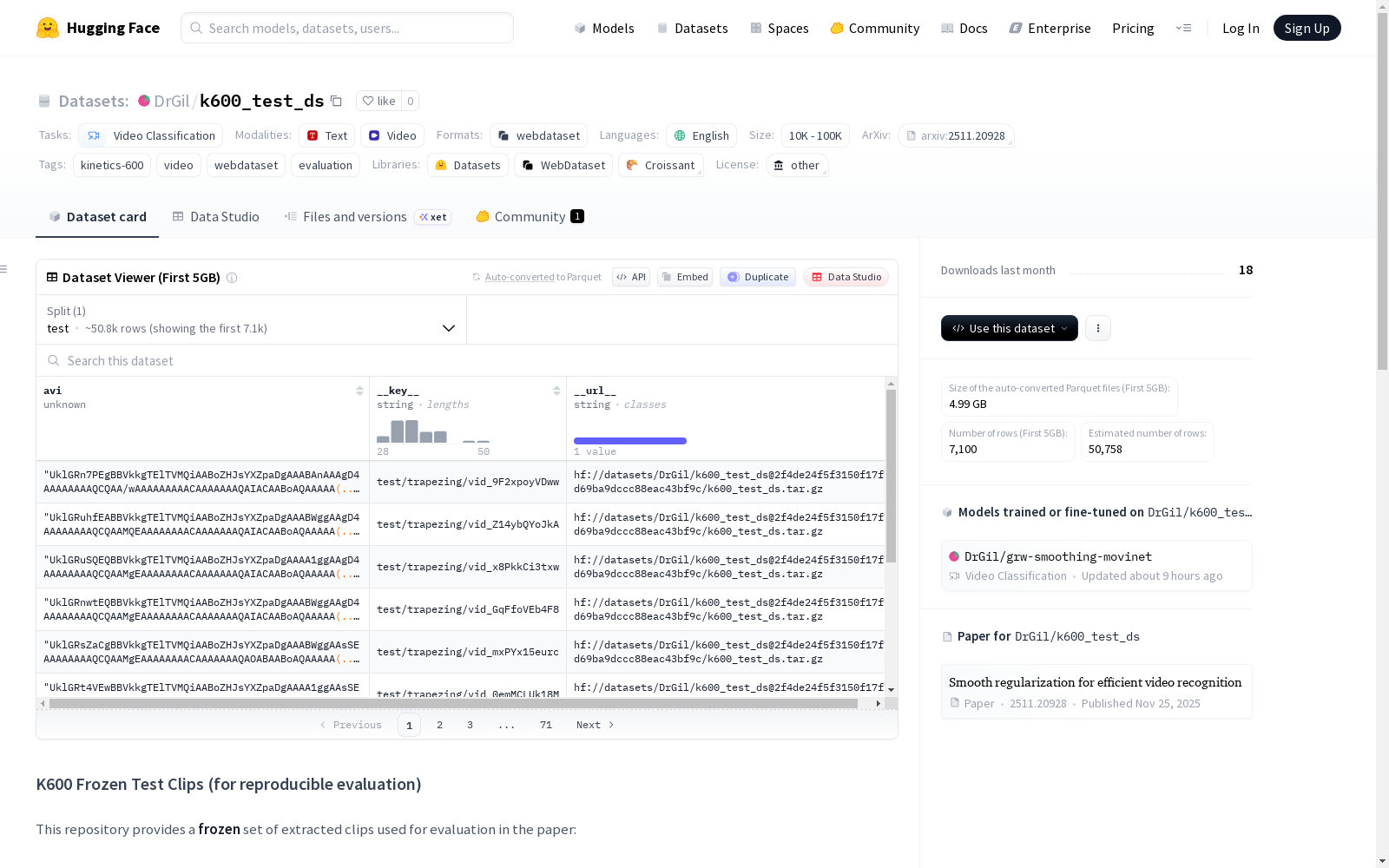Screen dimensions: 1389x868
Task: Click the Sign Up button
Action: pyautogui.click(x=1307, y=28)
